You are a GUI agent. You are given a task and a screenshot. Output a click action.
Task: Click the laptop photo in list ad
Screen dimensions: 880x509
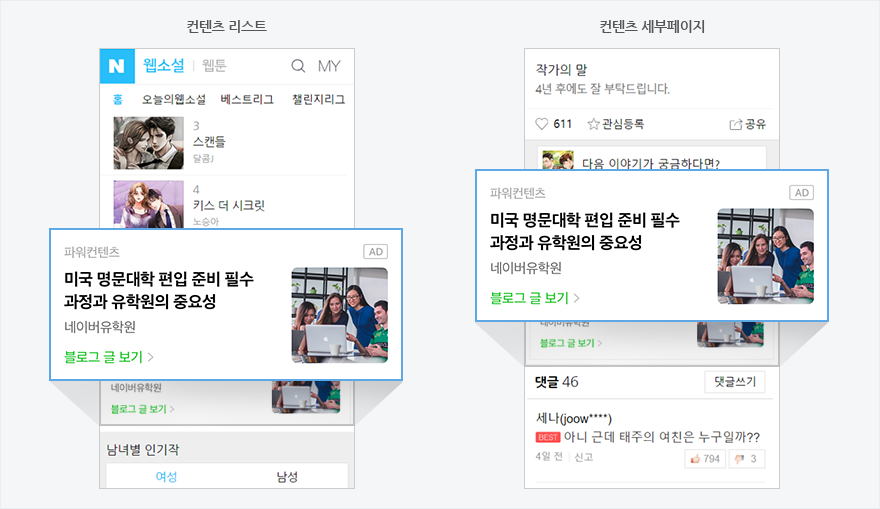click(x=340, y=315)
